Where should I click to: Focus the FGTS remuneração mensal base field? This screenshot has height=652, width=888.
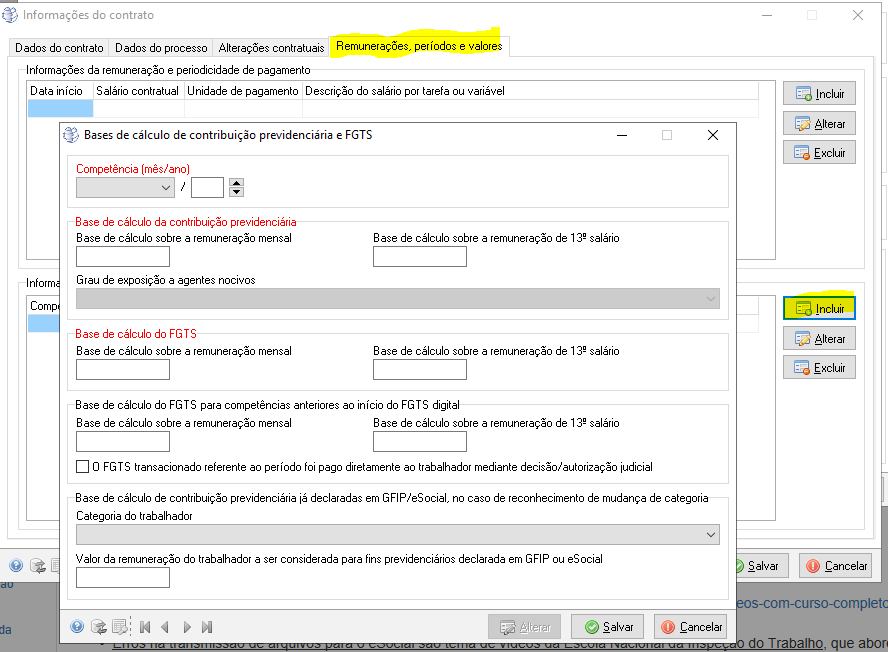[x=123, y=370]
